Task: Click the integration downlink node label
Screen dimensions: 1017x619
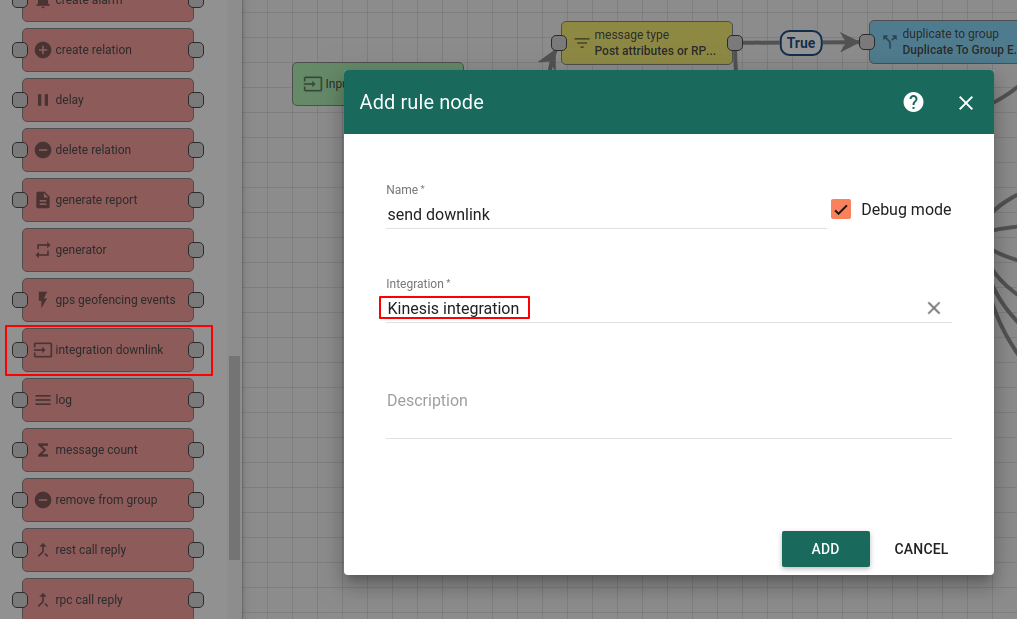Action: 109,350
